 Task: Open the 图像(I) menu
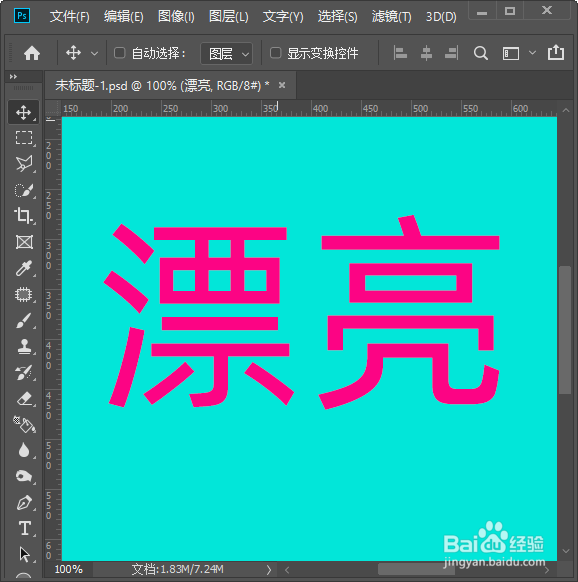point(176,16)
